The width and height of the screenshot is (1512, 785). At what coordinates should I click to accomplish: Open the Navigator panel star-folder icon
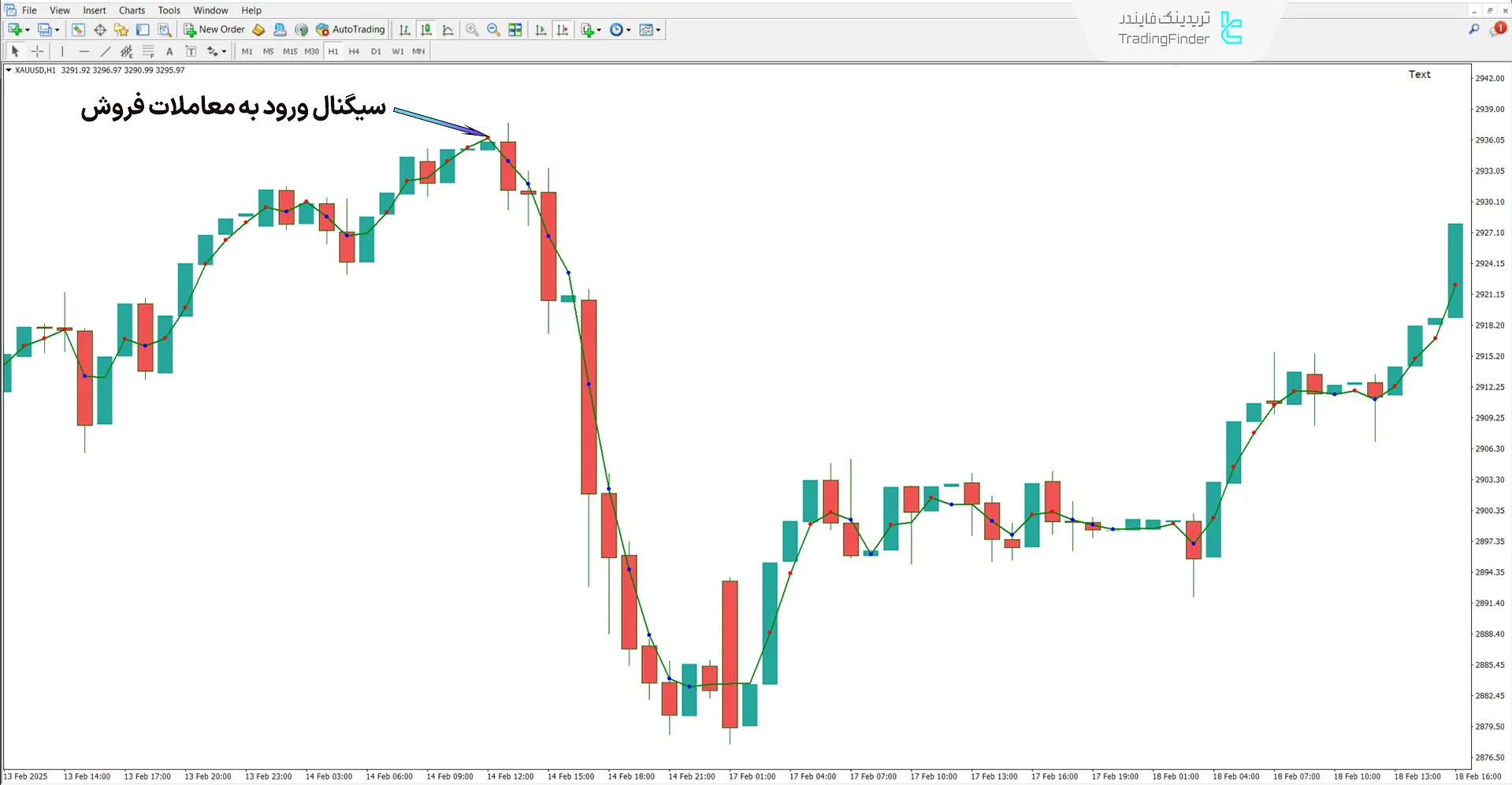click(x=121, y=30)
